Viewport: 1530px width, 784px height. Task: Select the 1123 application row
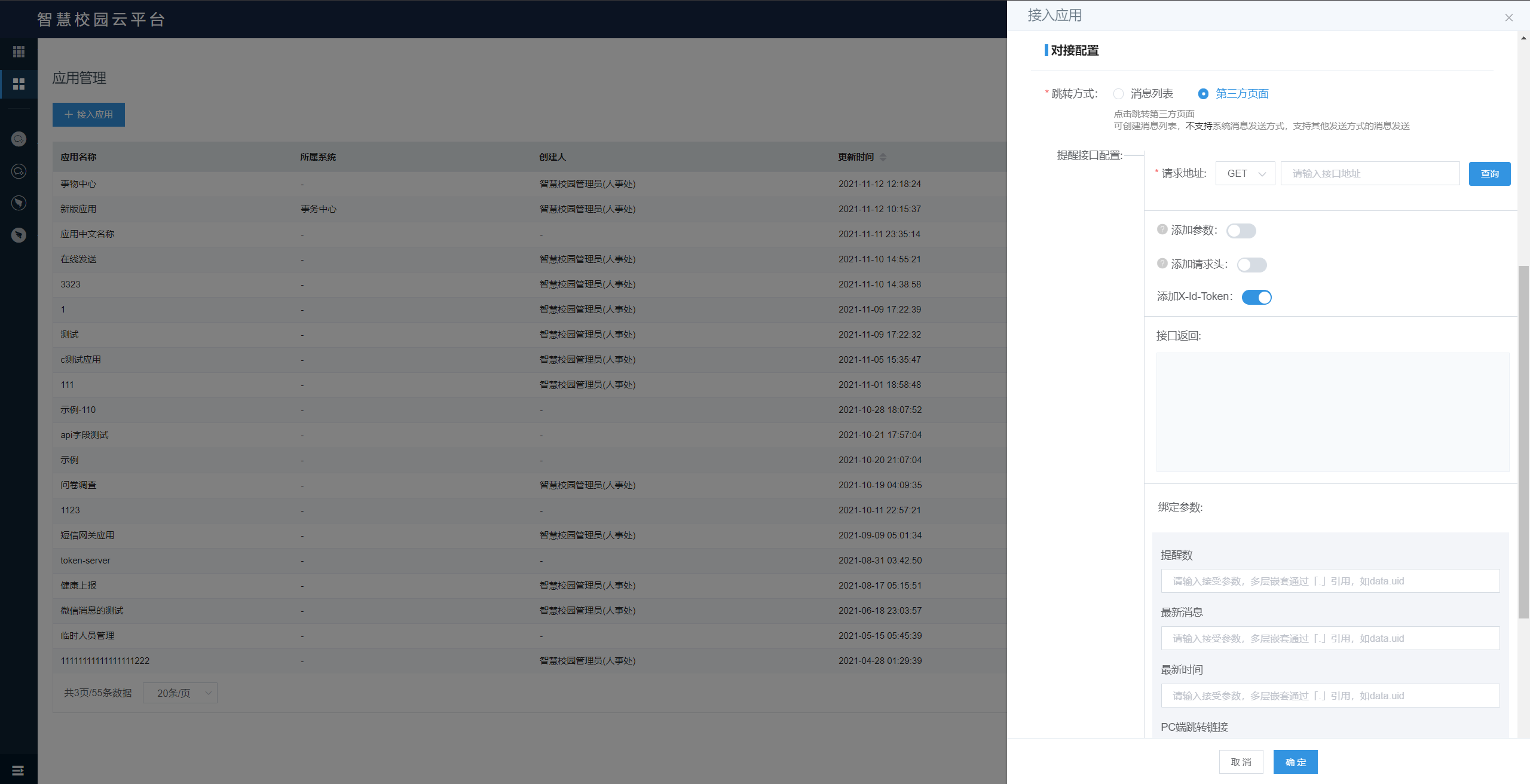(x=530, y=510)
